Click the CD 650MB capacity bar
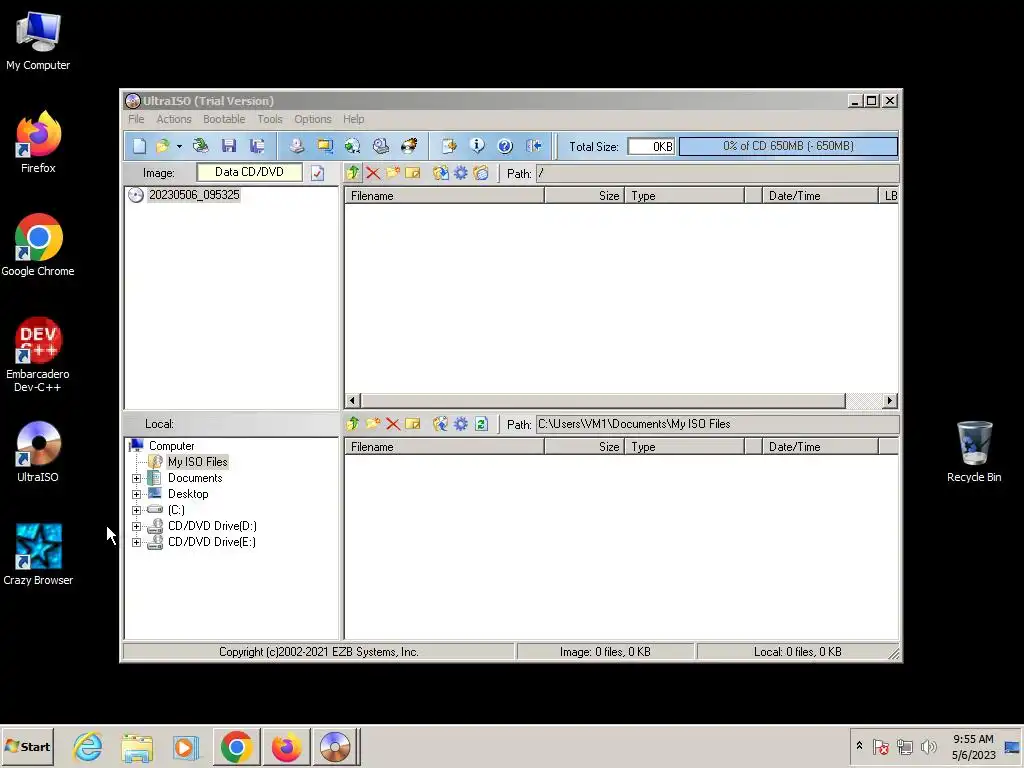Image resolution: width=1024 pixels, height=768 pixels. click(x=788, y=146)
